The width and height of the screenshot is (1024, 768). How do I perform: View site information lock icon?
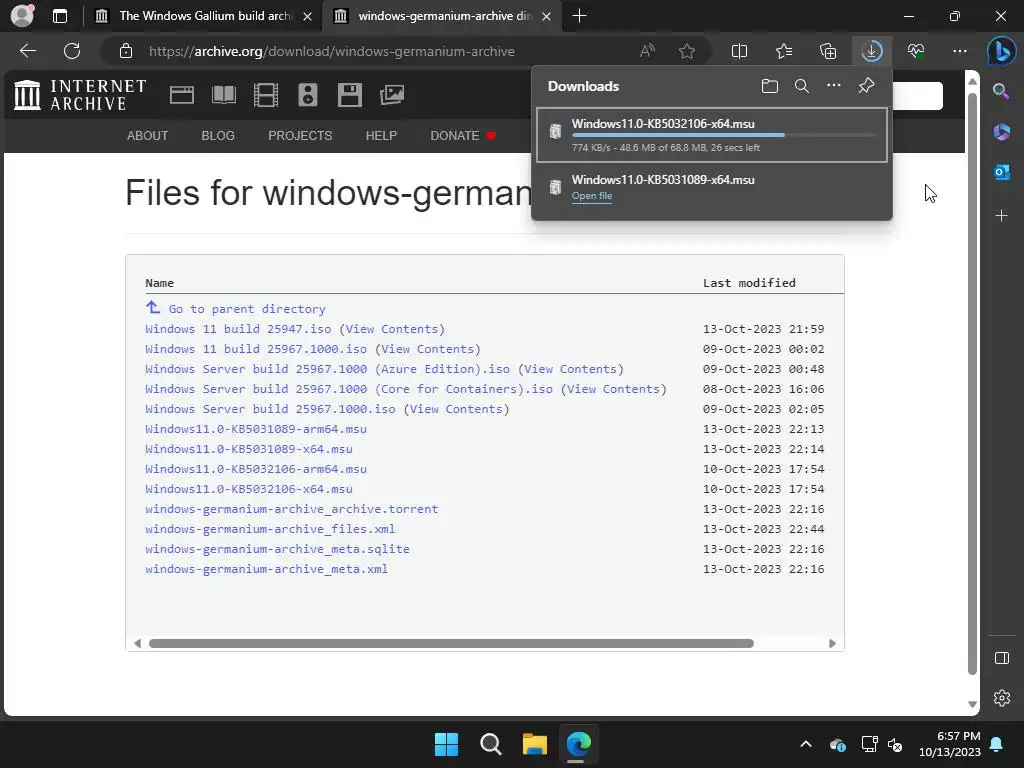pyautogui.click(x=126, y=51)
